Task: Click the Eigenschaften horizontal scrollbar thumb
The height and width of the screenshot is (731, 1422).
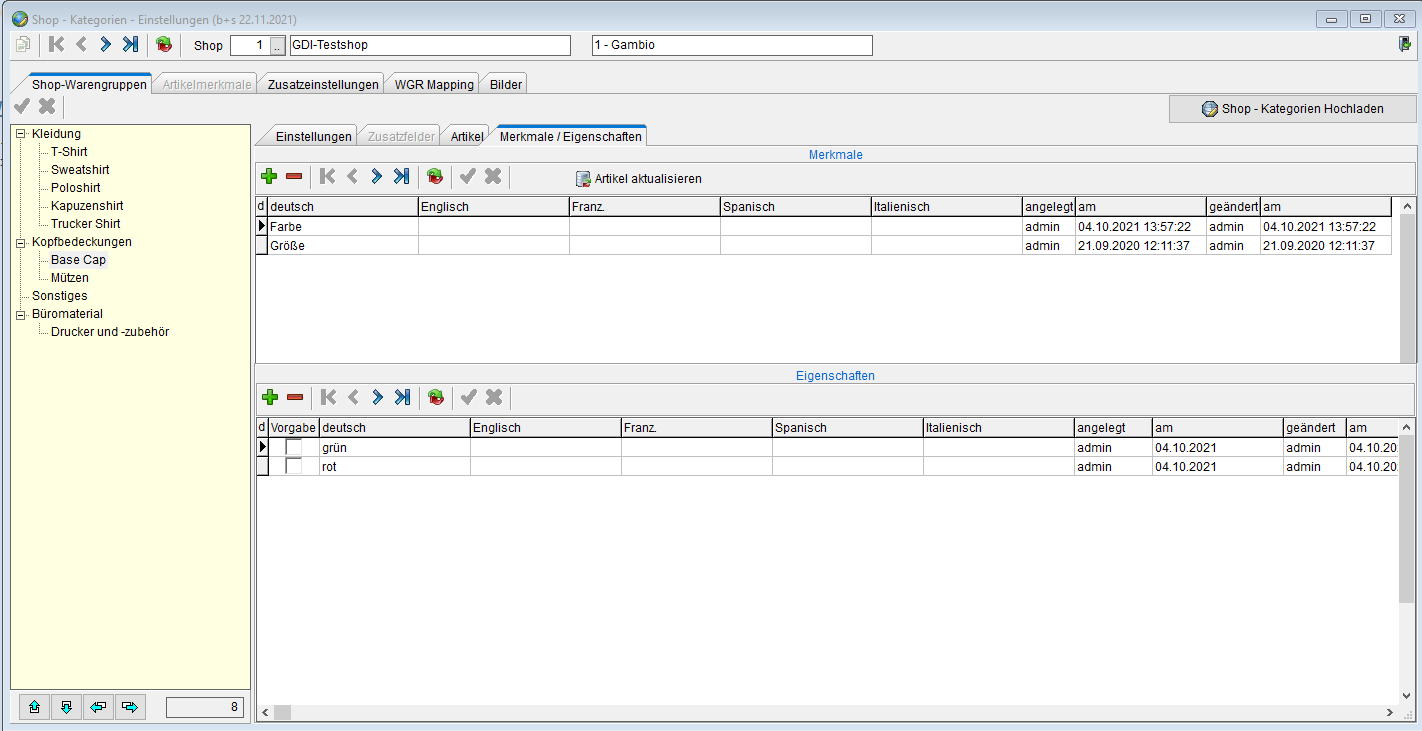Action: point(282,712)
